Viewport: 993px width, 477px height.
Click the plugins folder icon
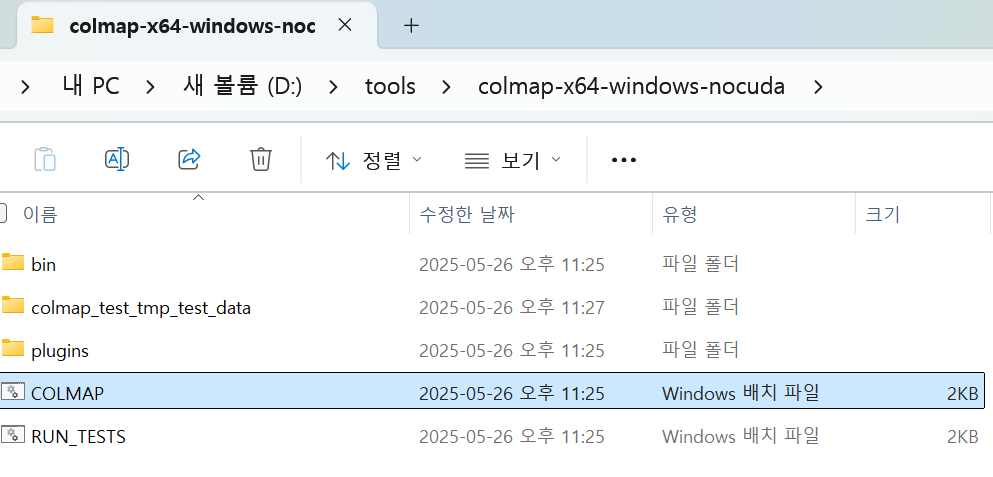[x=13, y=350]
